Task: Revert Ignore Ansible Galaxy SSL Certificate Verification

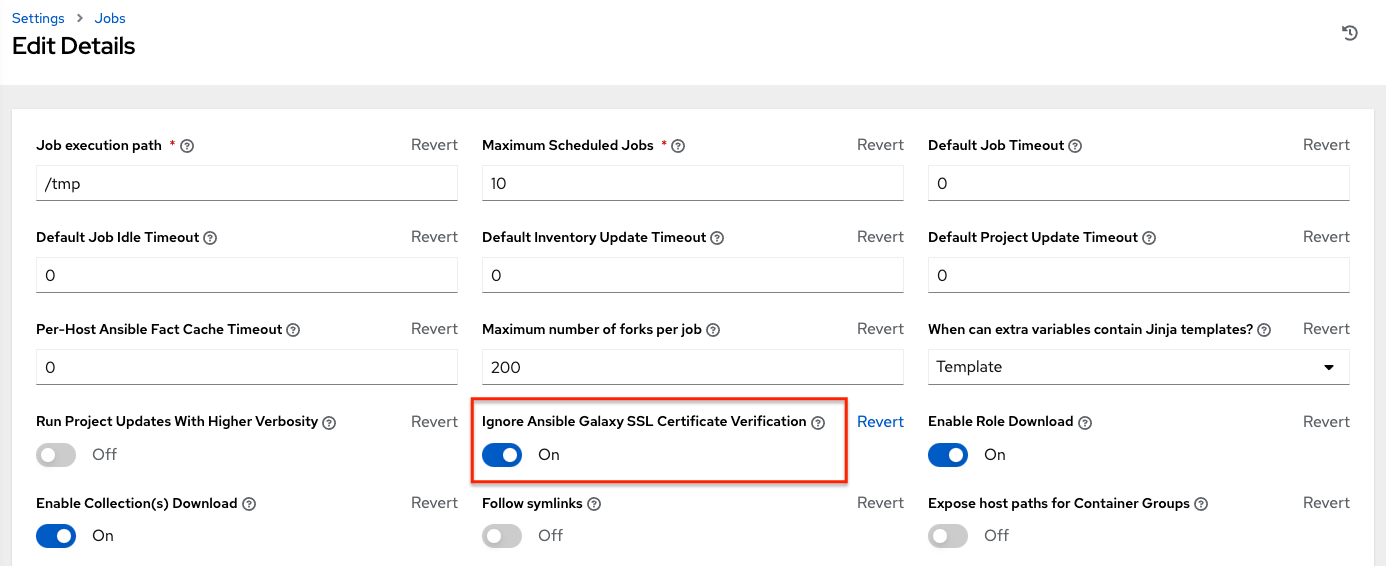Action: (880, 422)
